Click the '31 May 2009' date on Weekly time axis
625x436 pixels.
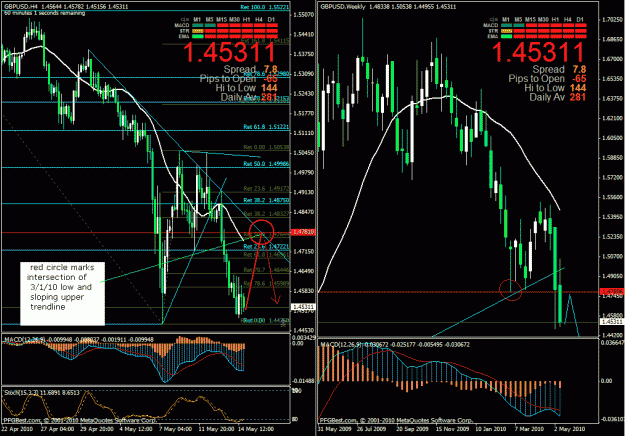[332, 429]
